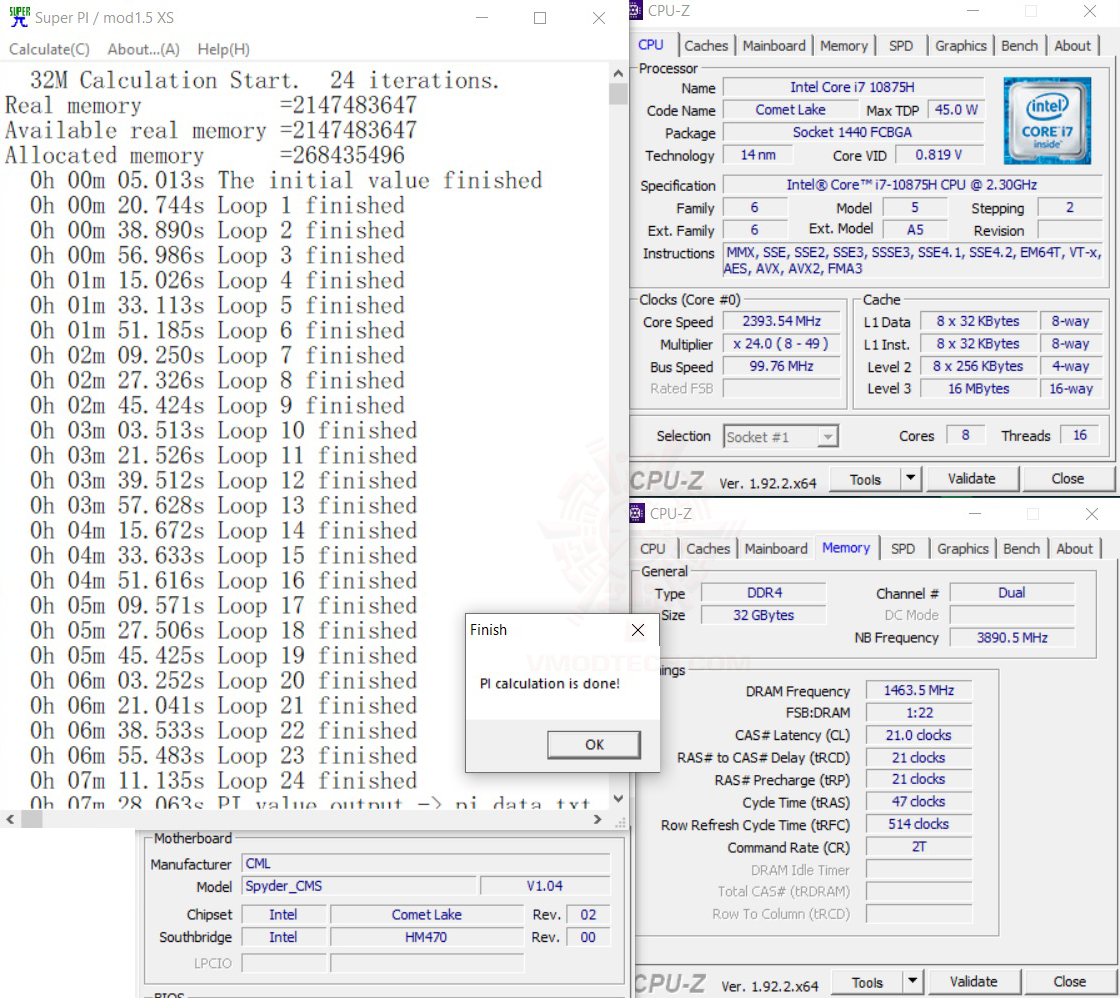The width and height of the screenshot is (1120, 998).
Task: Switch to Caches tab in top CPU-Z
Action: point(706,46)
